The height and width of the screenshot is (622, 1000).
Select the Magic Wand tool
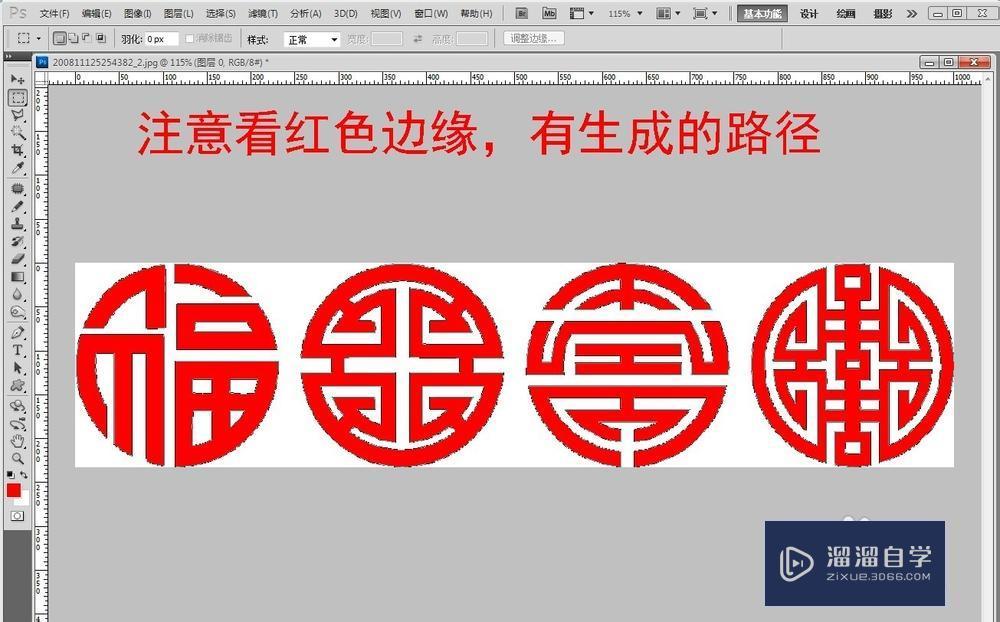point(17,133)
